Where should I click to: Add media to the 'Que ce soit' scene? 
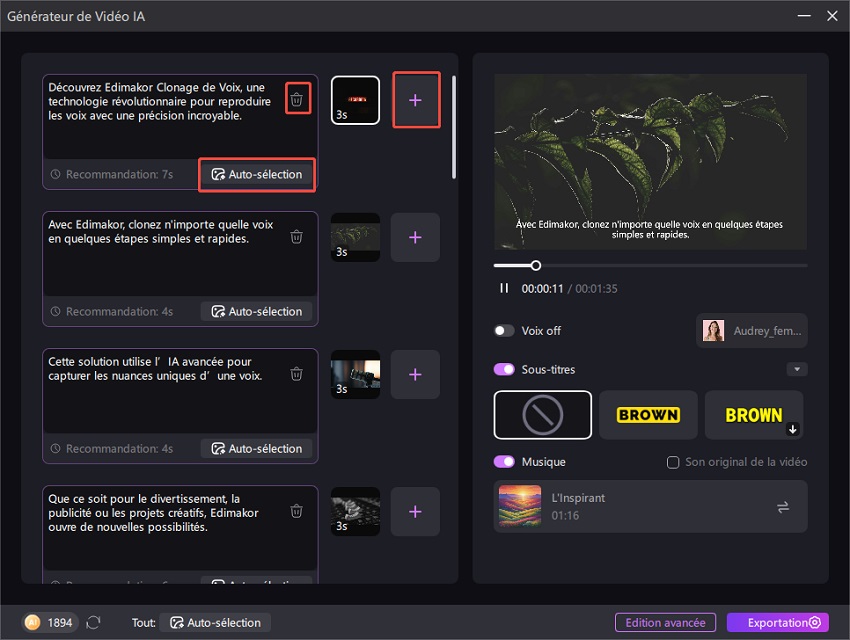coord(415,512)
